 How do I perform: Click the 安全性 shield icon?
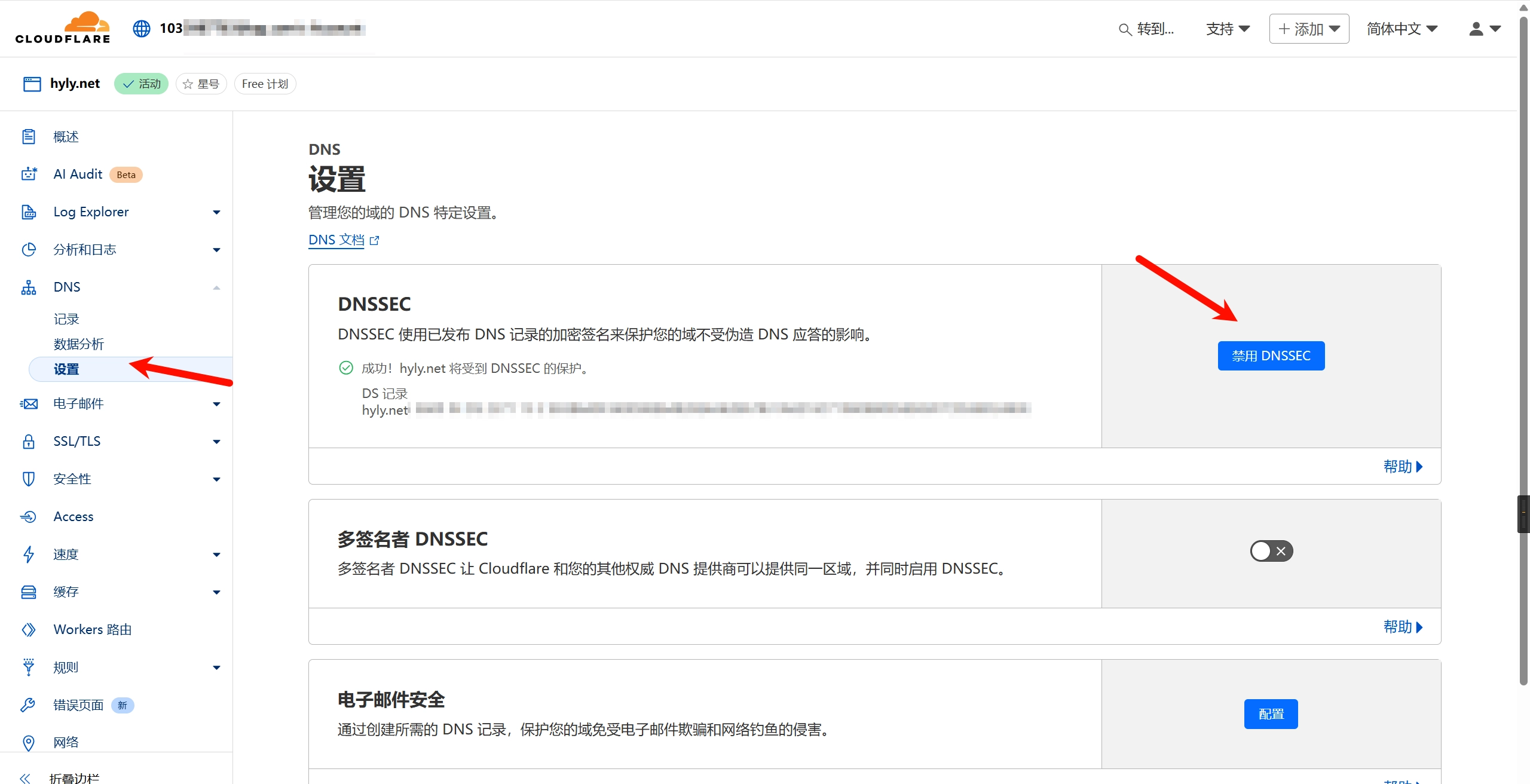29,479
